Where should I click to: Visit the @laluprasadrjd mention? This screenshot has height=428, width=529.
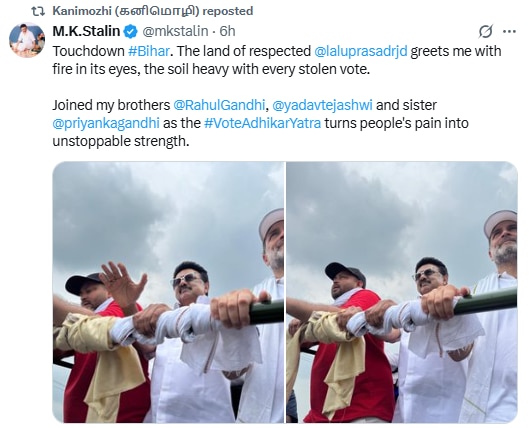tap(361, 51)
